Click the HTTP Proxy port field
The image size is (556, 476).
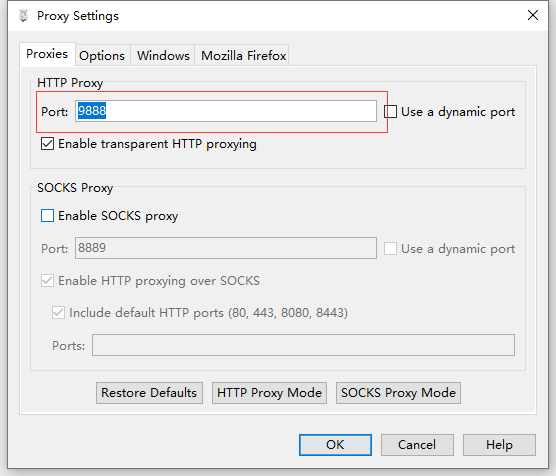tap(226, 111)
